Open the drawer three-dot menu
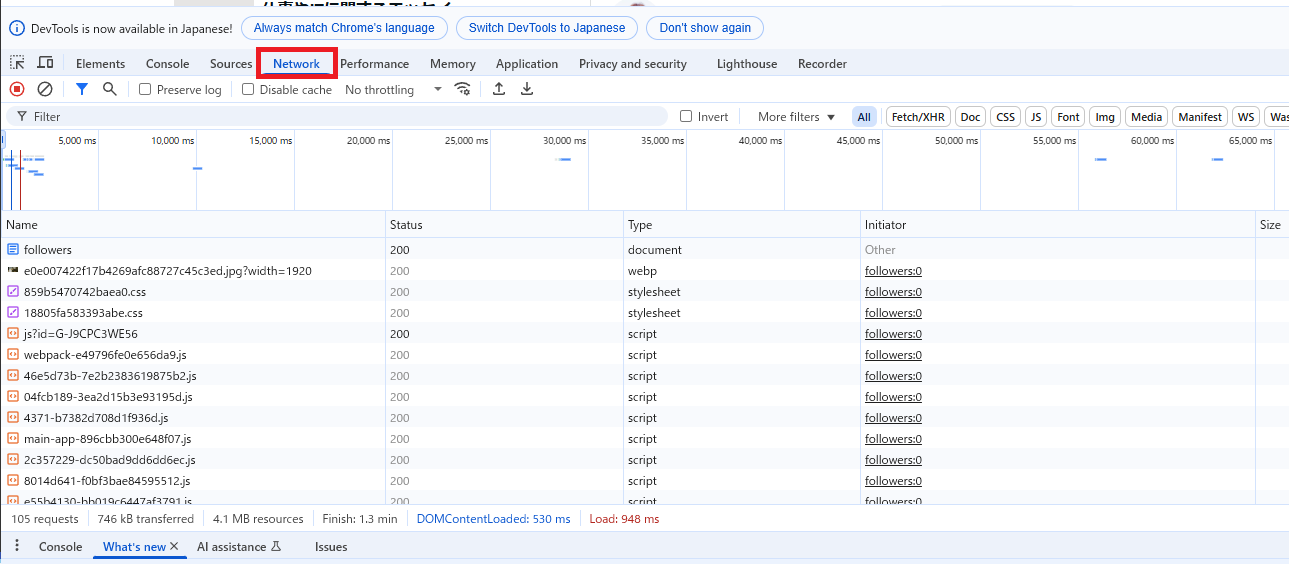1289x564 pixels. (x=17, y=546)
